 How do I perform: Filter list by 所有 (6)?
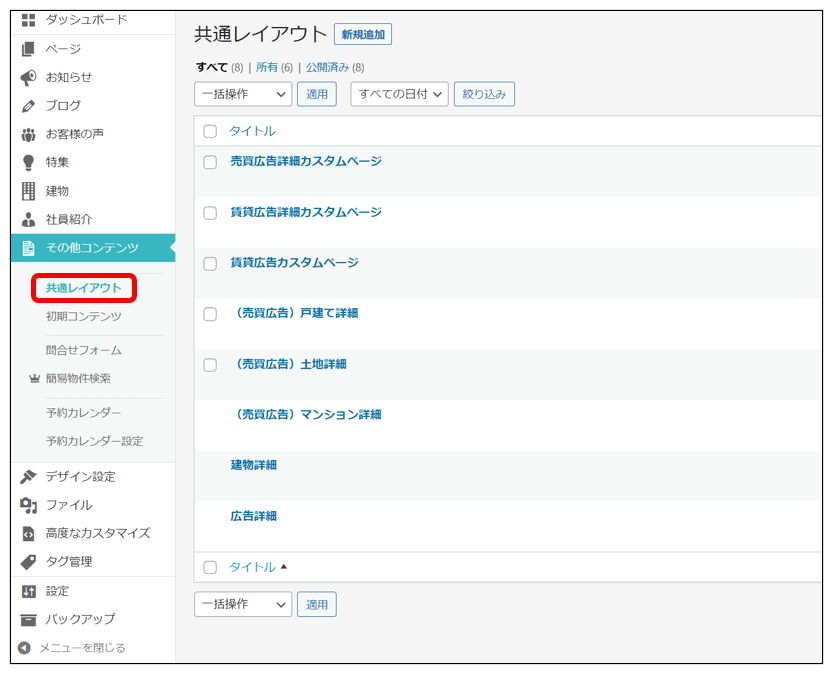point(274,67)
